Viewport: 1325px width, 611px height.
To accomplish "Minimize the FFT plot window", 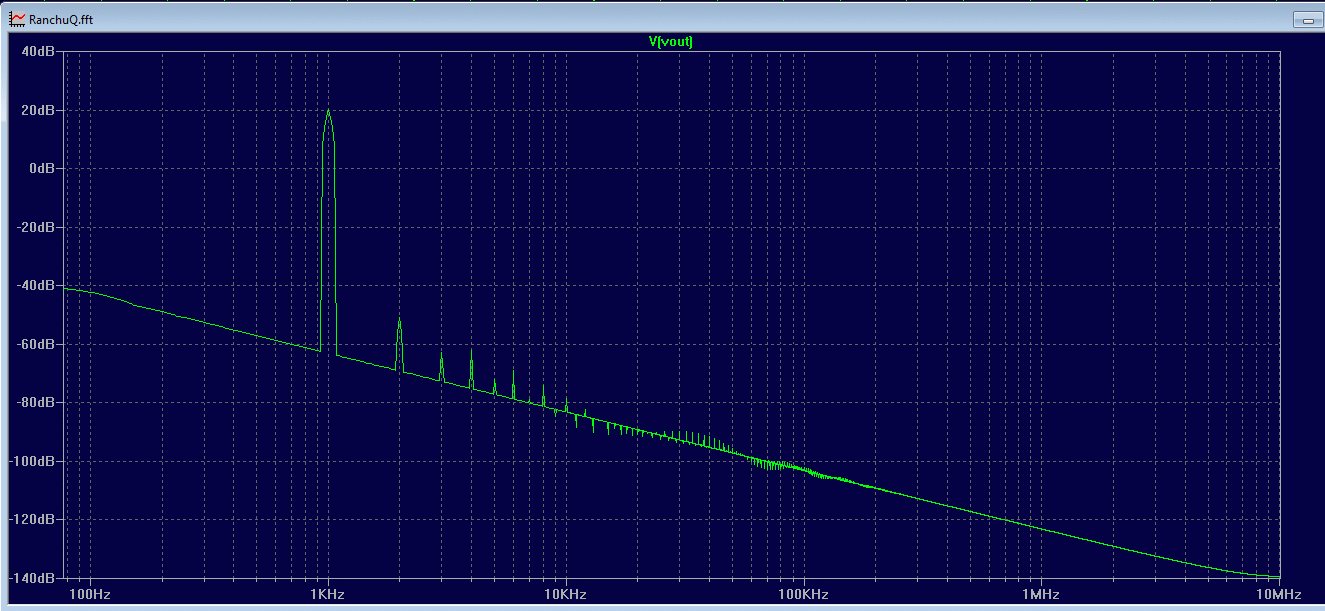I will point(1307,20).
